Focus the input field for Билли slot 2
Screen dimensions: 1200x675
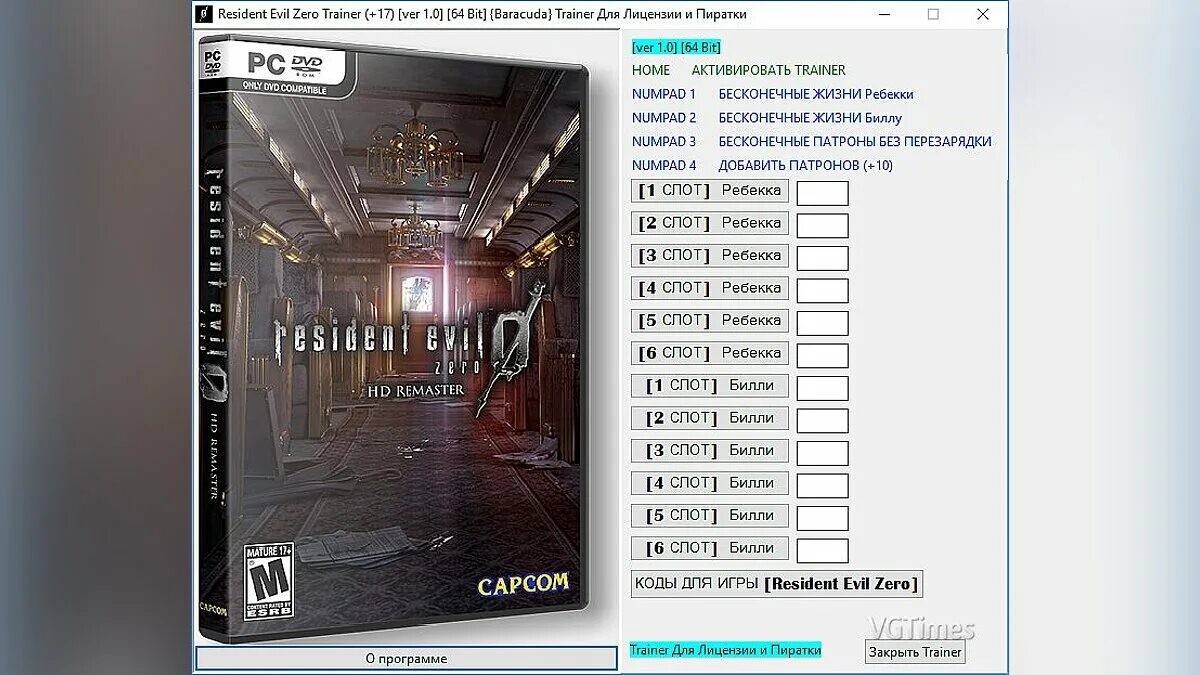(x=823, y=421)
